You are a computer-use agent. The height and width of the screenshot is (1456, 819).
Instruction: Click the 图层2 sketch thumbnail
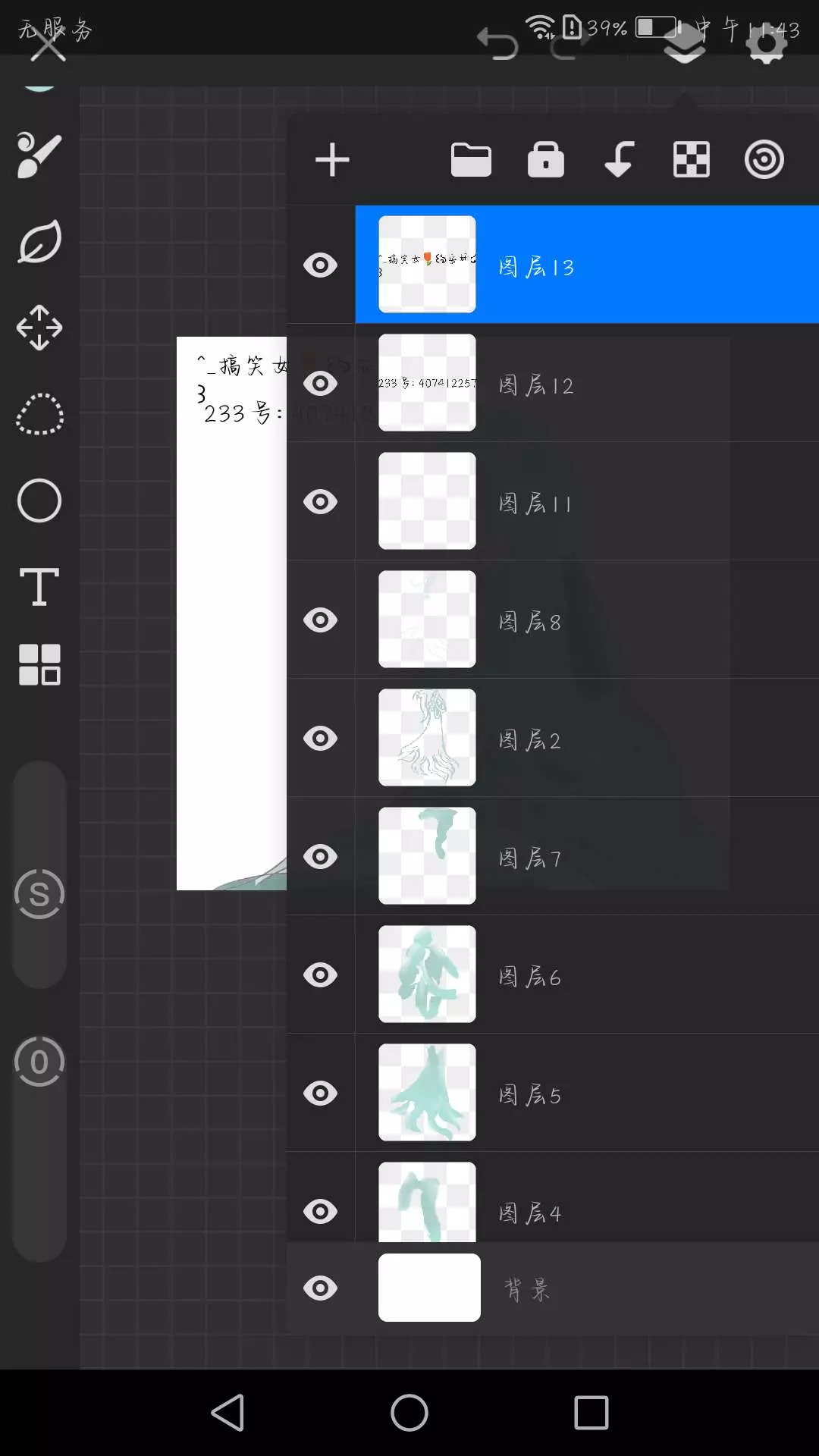click(427, 737)
